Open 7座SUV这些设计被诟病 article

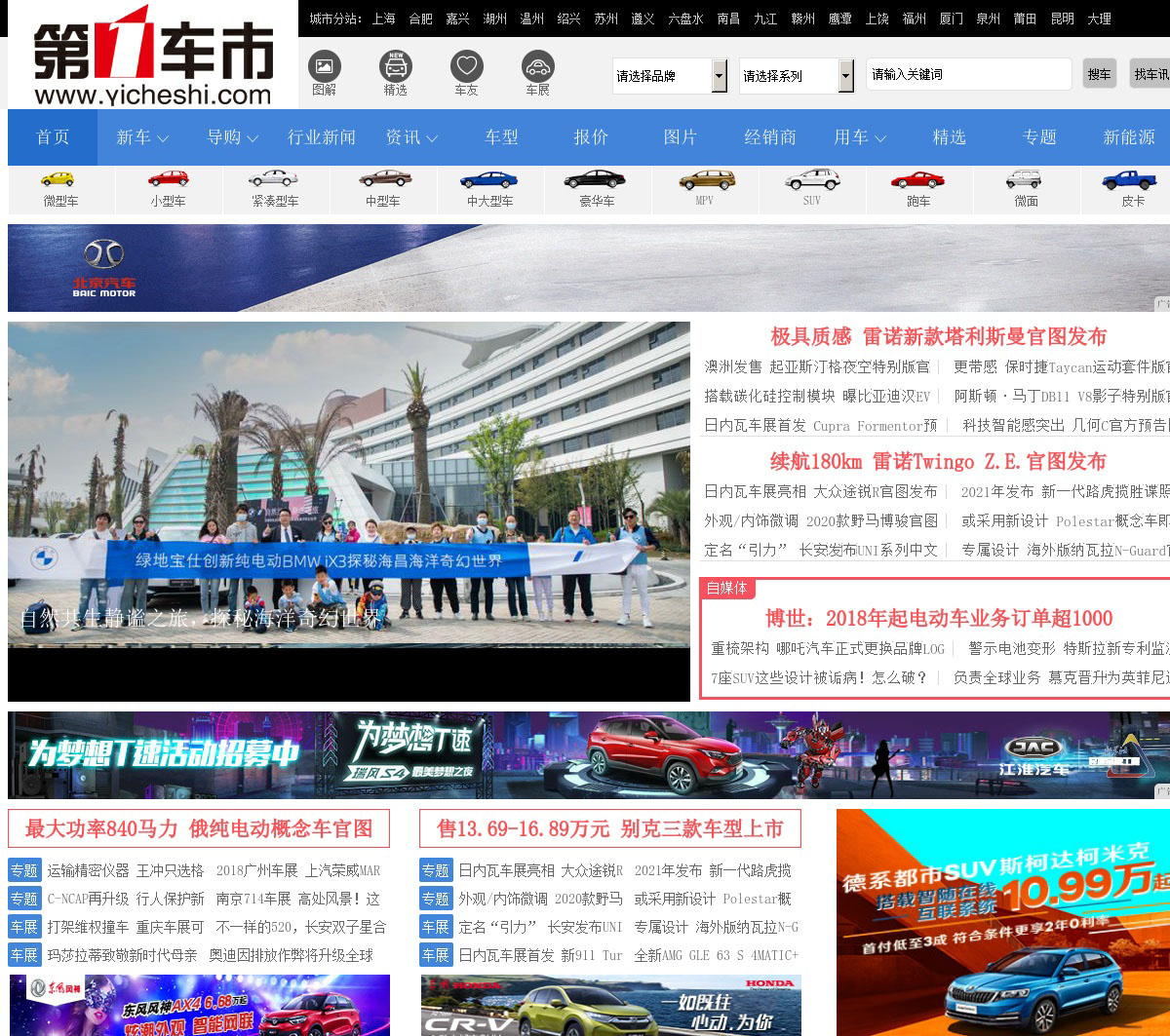(819, 677)
